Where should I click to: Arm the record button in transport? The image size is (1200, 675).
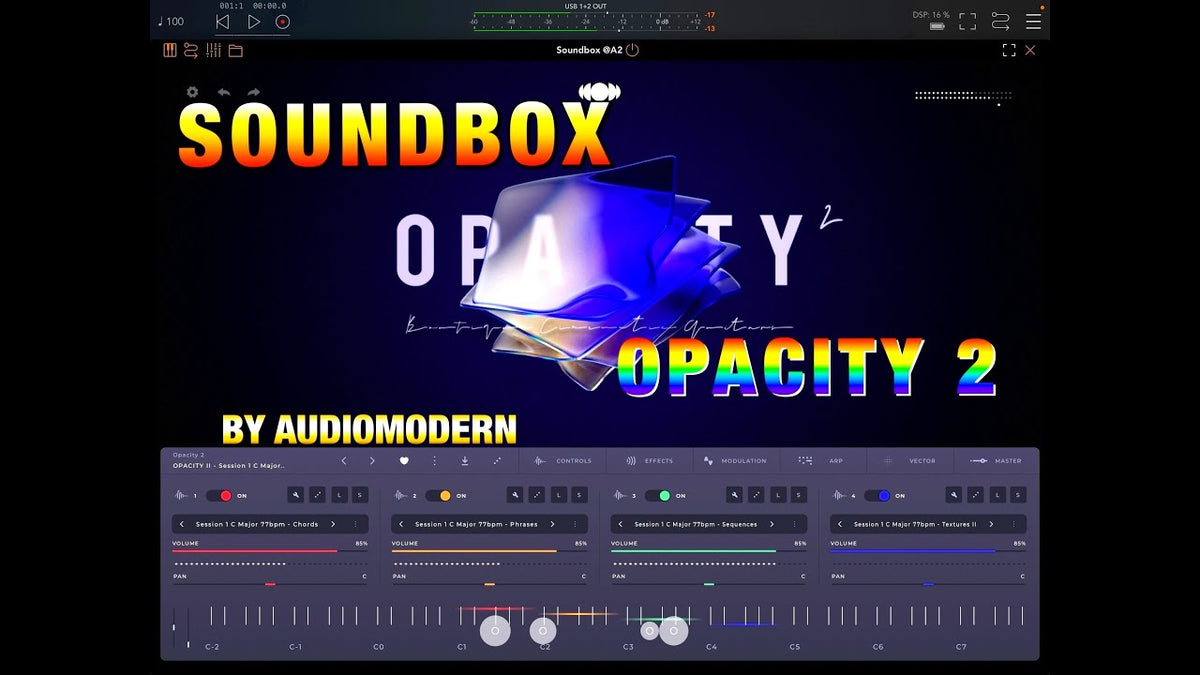click(x=283, y=21)
